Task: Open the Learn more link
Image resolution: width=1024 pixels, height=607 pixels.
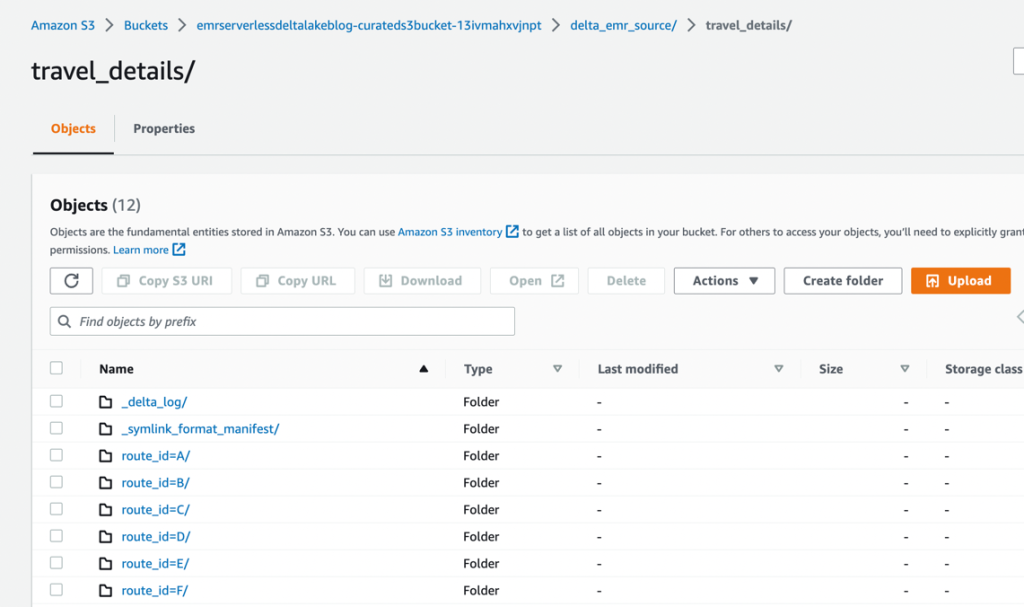Action: click(x=141, y=250)
